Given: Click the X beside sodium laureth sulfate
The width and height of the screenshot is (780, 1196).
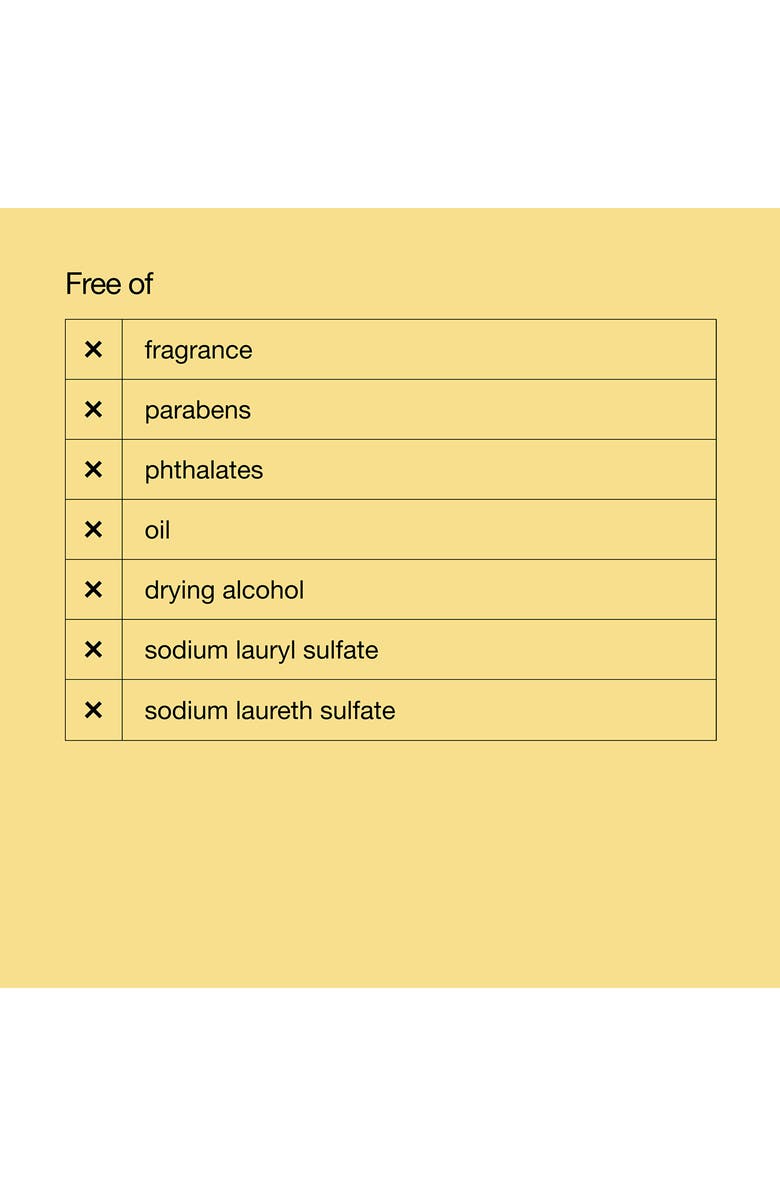Looking at the screenshot, I should pyautogui.click(x=93, y=710).
